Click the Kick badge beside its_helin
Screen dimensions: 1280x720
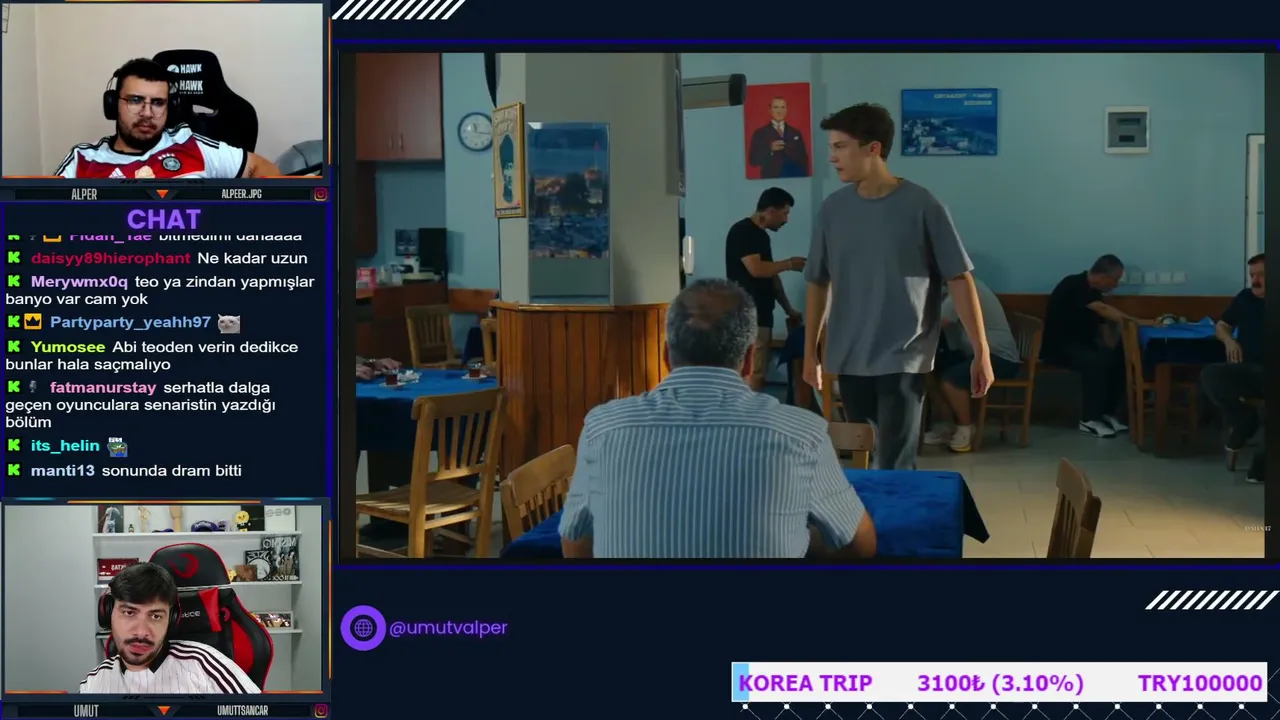coord(14,446)
